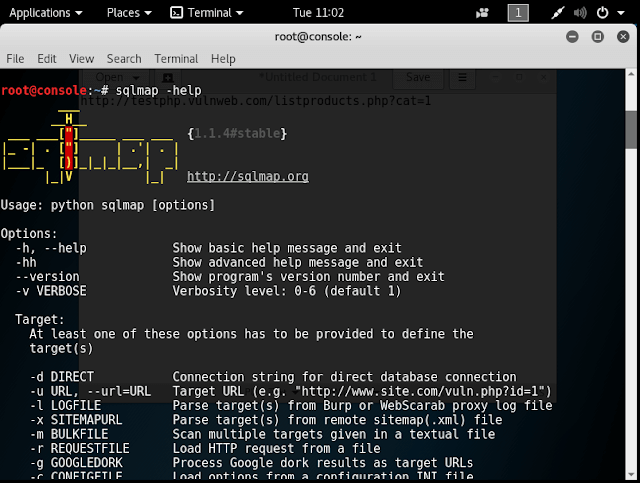Image resolution: width=640 pixels, height=483 pixels.
Task: Click the pen-shaped tray icon
Action: pos(557,13)
